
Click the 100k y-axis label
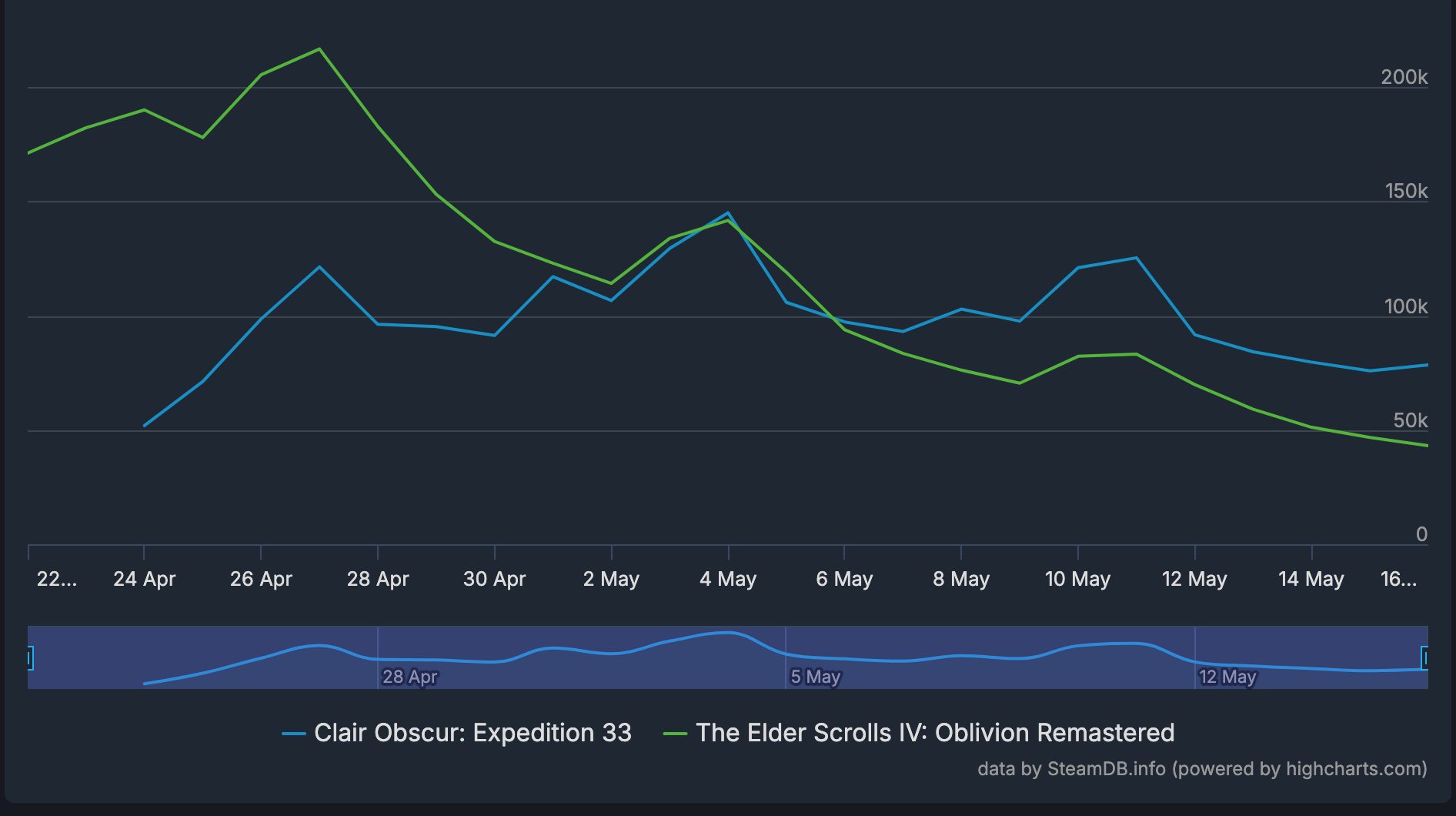pyautogui.click(x=1406, y=306)
